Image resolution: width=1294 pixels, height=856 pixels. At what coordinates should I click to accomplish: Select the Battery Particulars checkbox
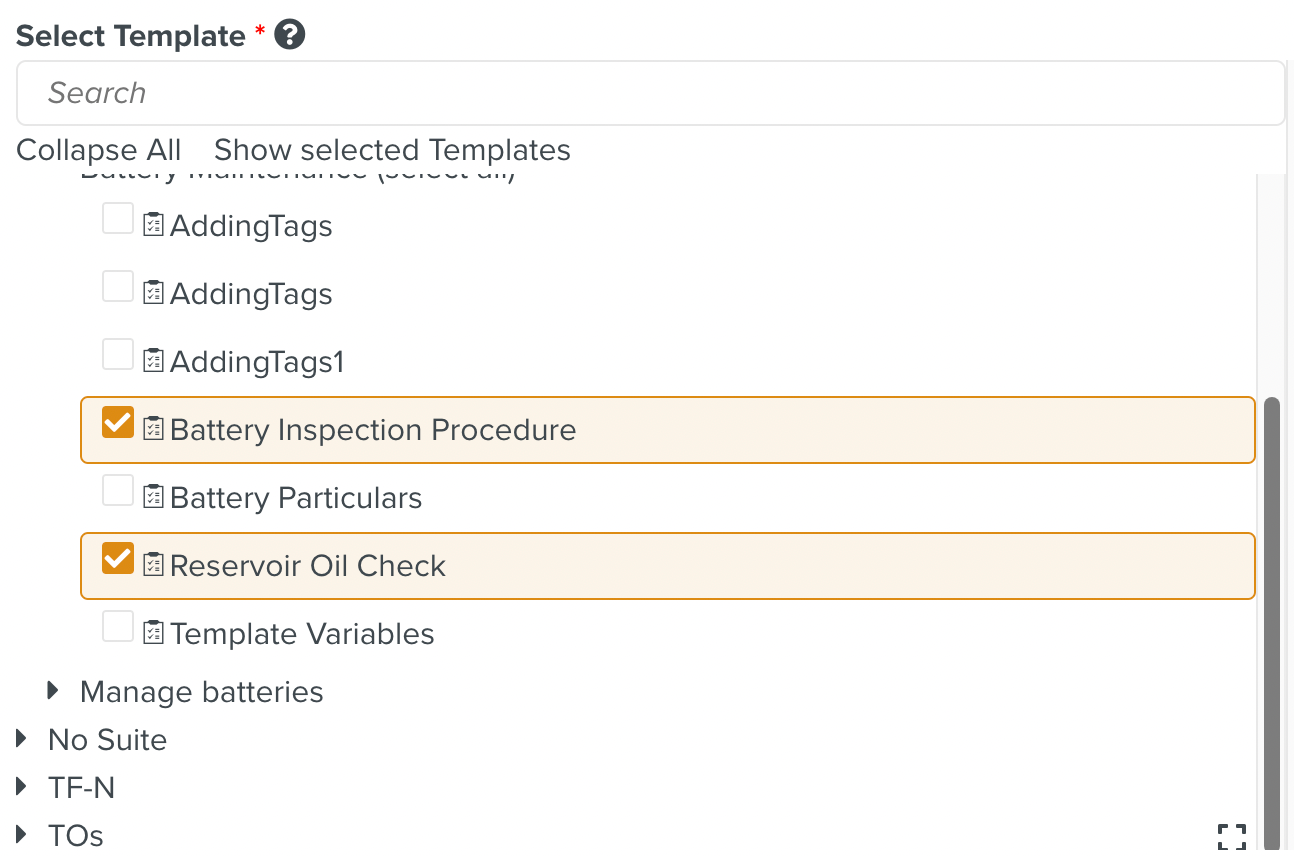click(117, 490)
